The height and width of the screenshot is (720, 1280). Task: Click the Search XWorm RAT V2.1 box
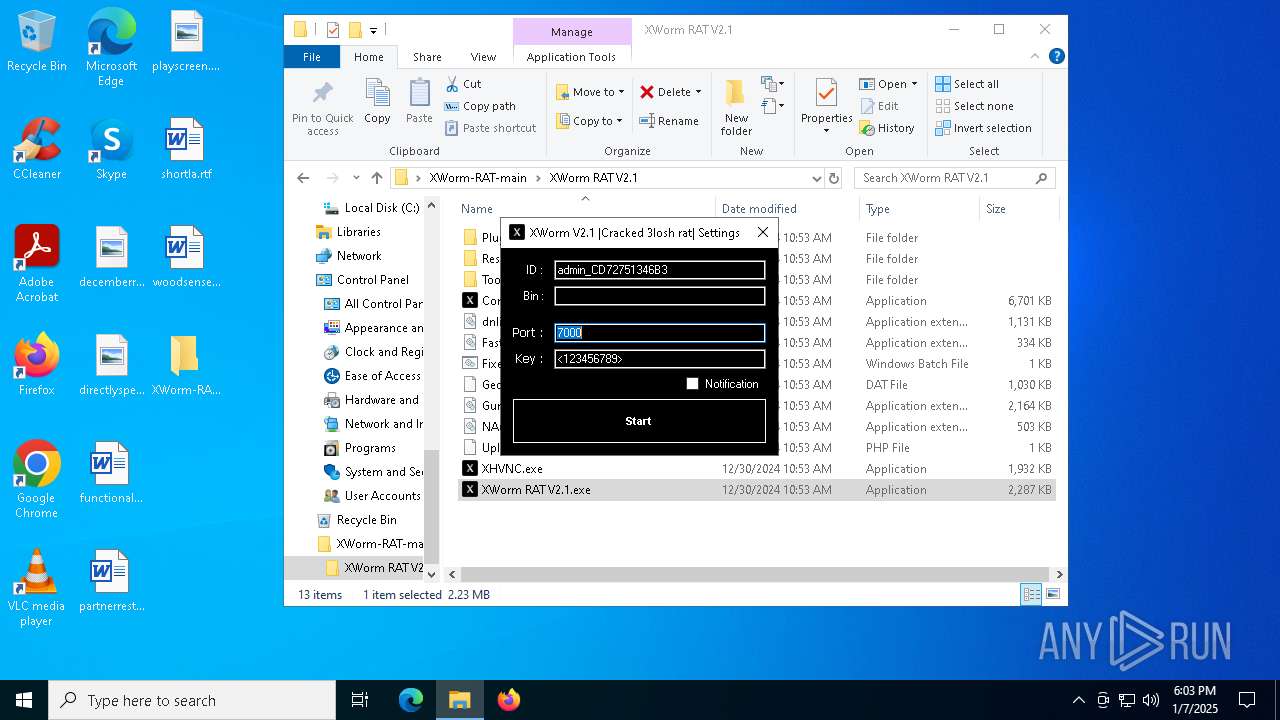coord(955,178)
